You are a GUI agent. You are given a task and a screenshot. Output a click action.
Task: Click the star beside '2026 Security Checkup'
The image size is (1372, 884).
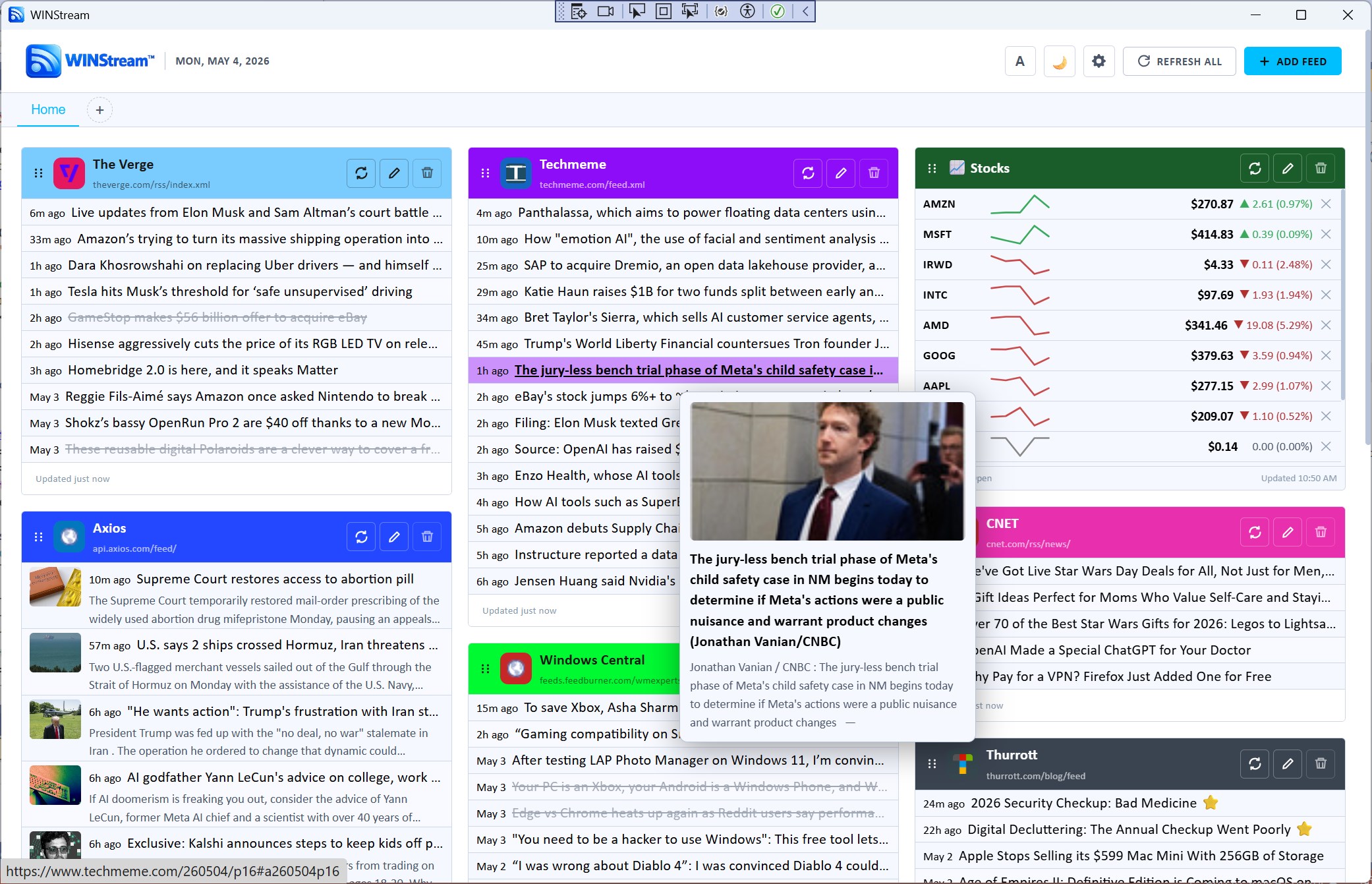1211,802
